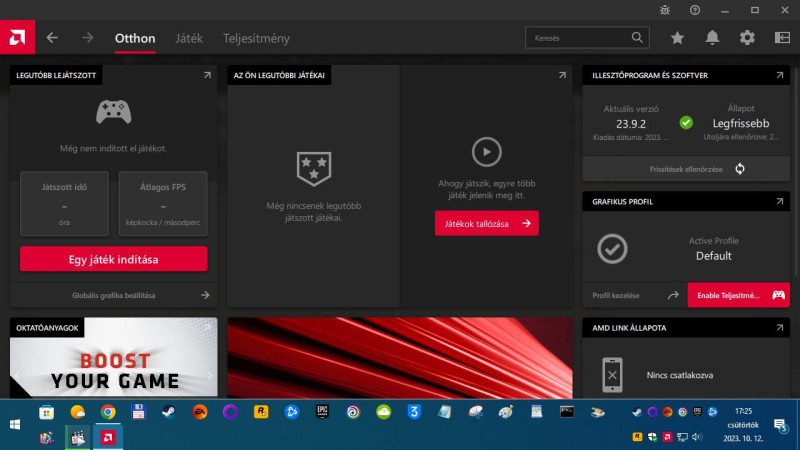This screenshot has height=450, width=800.
Task: Open Ubisoft Connect from taskbar
Action: click(x=353, y=412)
